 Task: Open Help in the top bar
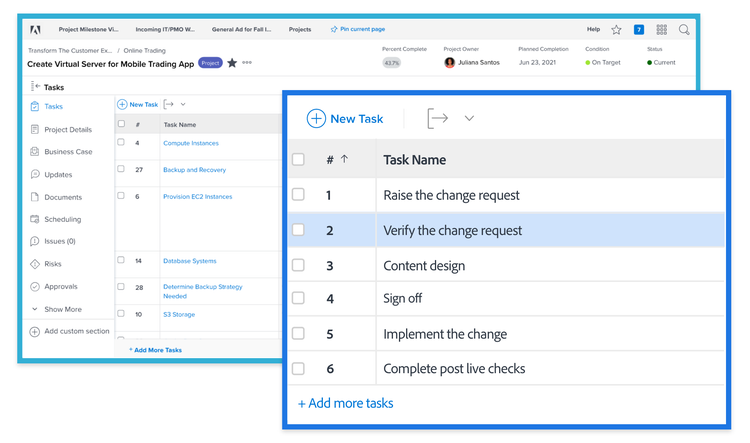(x=593, y=29)
